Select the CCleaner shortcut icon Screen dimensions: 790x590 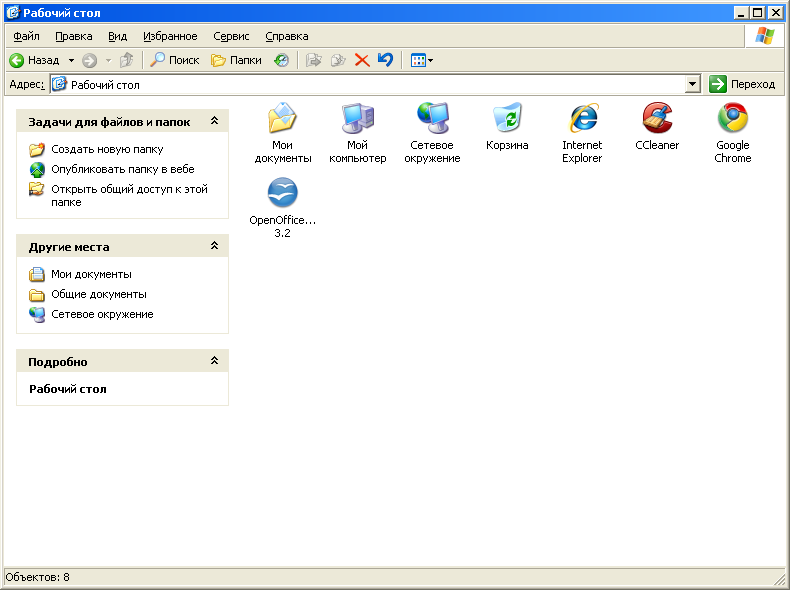657,119
